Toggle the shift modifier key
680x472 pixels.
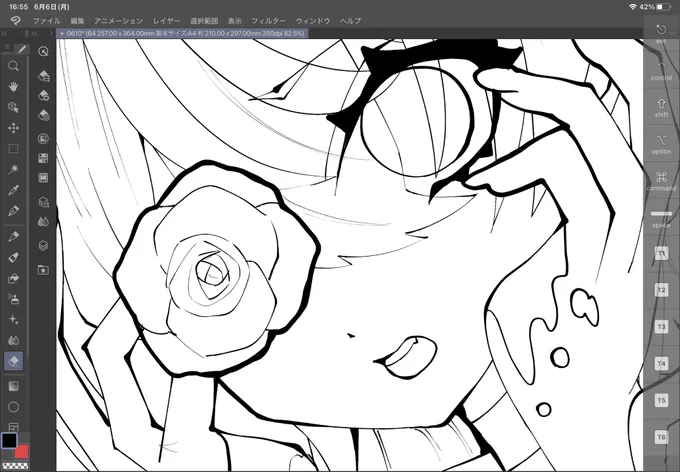[661, 108]
